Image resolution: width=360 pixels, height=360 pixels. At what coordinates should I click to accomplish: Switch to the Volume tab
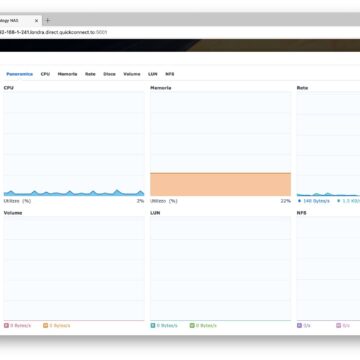[132, 74]
